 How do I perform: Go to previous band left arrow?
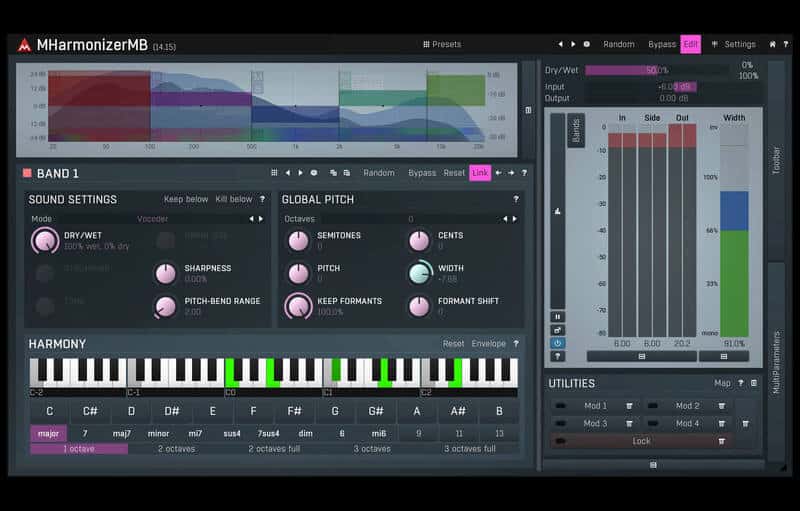pyautogui.click(x=498, y=173)
